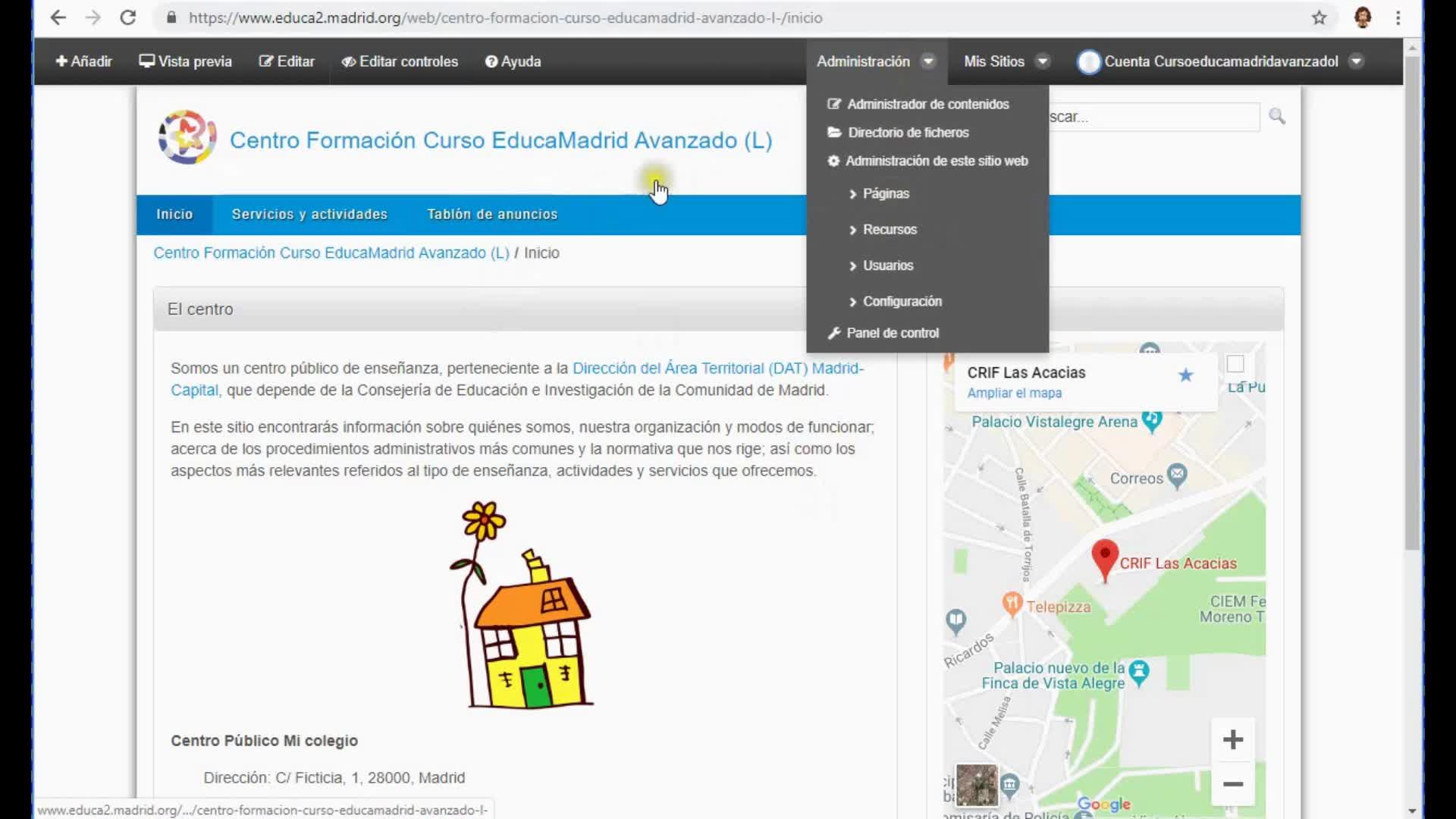Image resolution: width=1456 pixels, height=819 pixels.
Task: Reload the page in browser
Action: (127, 17)
